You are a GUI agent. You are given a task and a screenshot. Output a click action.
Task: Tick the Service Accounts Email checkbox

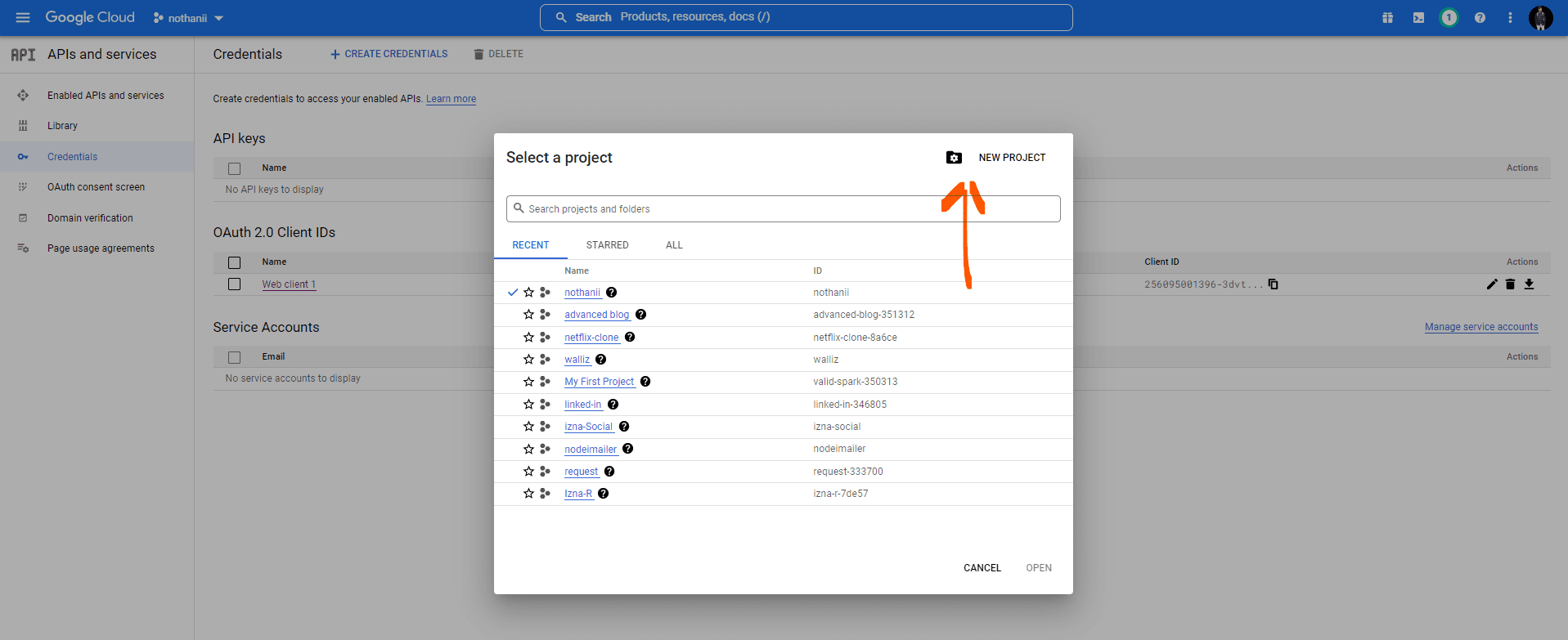tap(234, 357)
